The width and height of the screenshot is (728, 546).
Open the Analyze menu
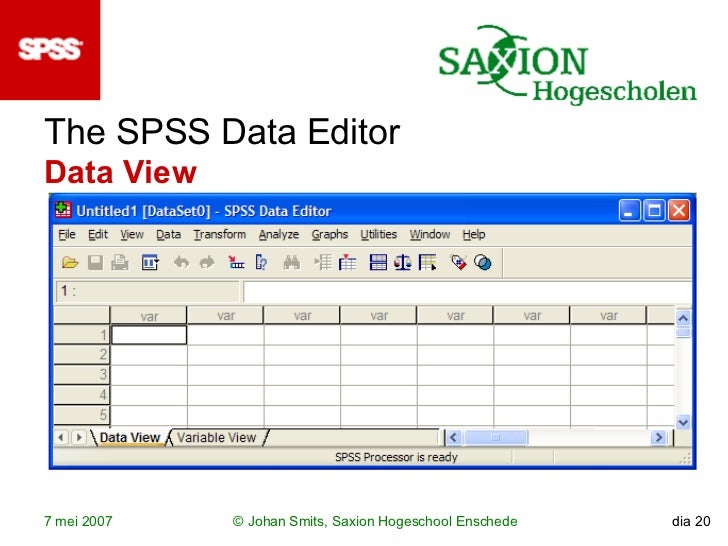tap(279, 234)
